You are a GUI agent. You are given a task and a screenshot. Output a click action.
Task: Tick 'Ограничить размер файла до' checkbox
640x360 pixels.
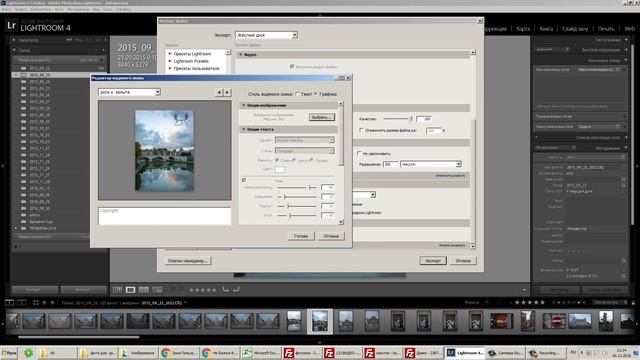click(361, 130)
